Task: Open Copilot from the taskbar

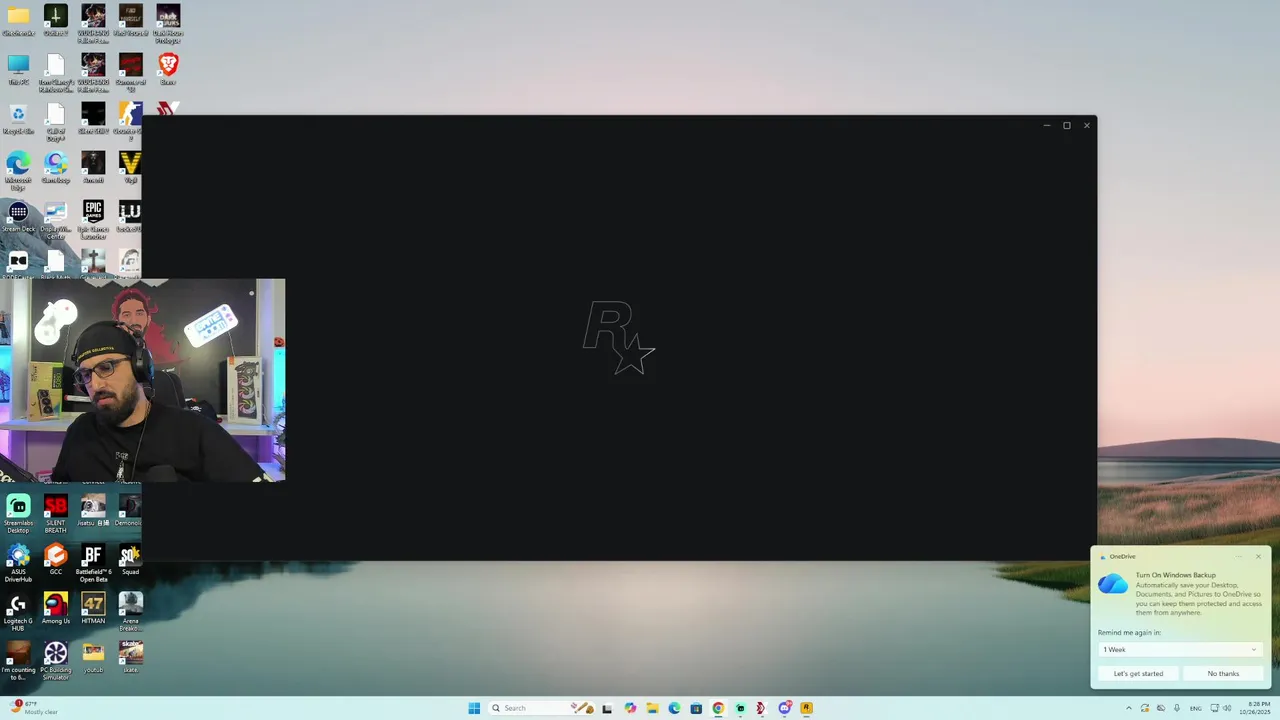Action: click(630, 708)
